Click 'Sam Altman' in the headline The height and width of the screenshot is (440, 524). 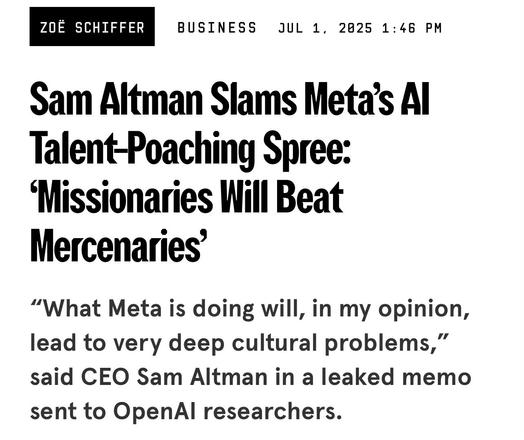point(116,99)
